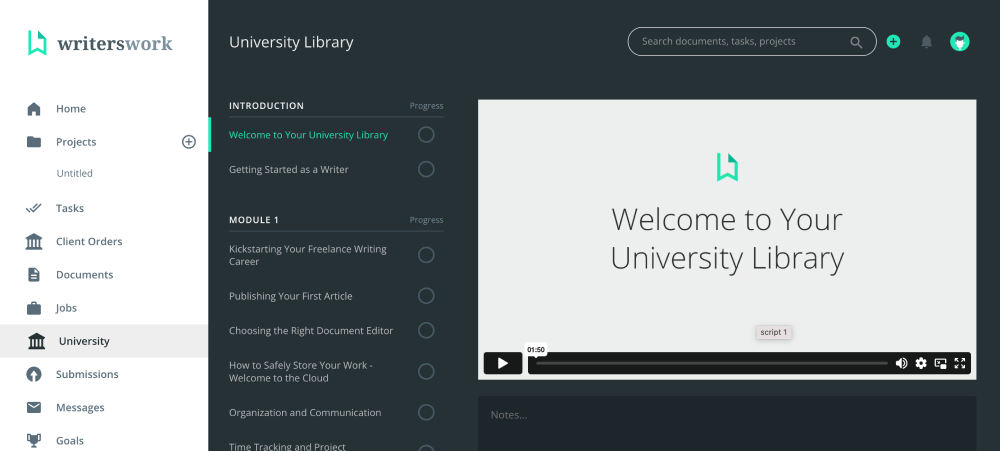The height and width of the screenshot is (451, 1000).
Task: Click the video progress bar
Action: tap(710, 363)
